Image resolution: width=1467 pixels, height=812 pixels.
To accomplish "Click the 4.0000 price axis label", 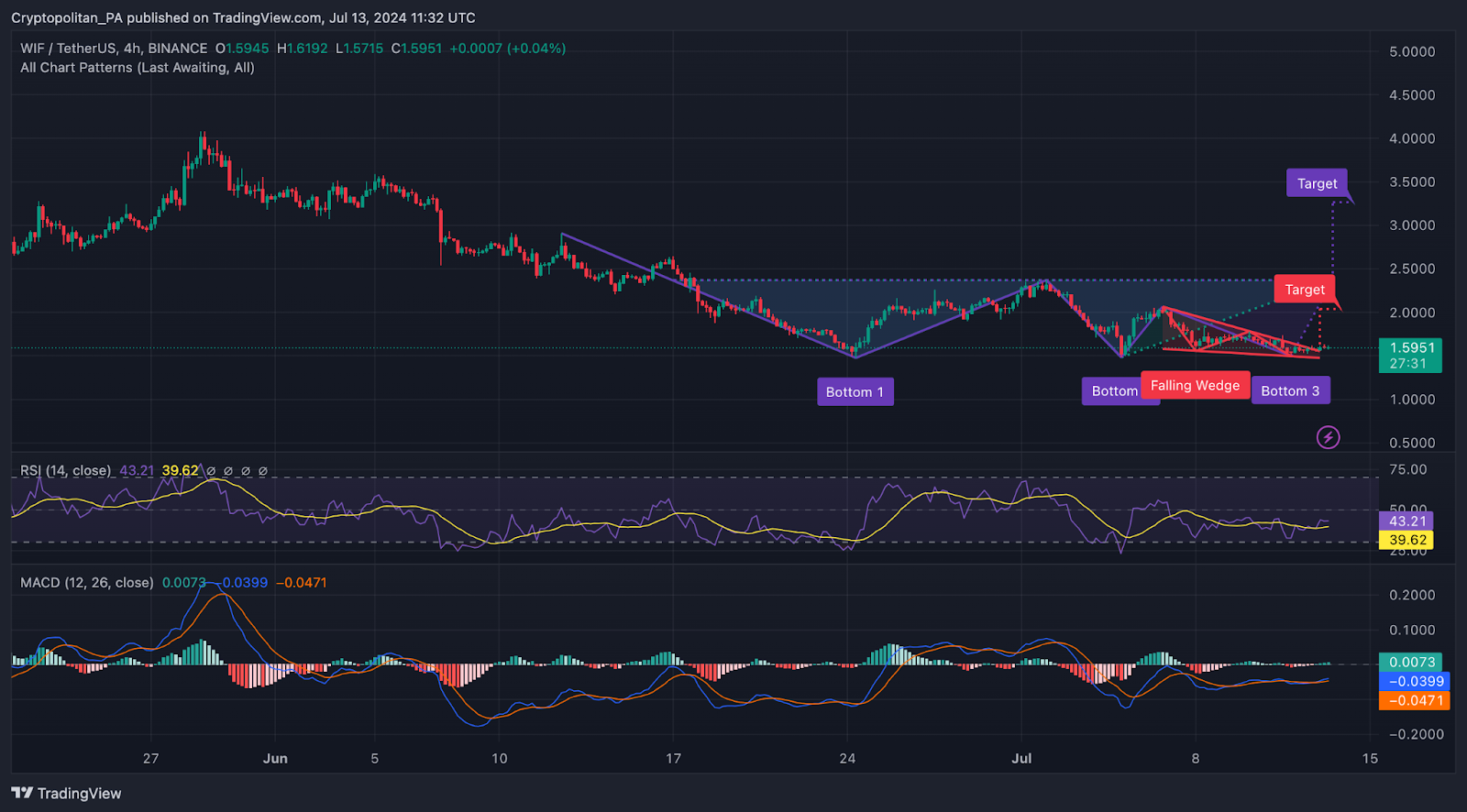I will coord(1412,139).
